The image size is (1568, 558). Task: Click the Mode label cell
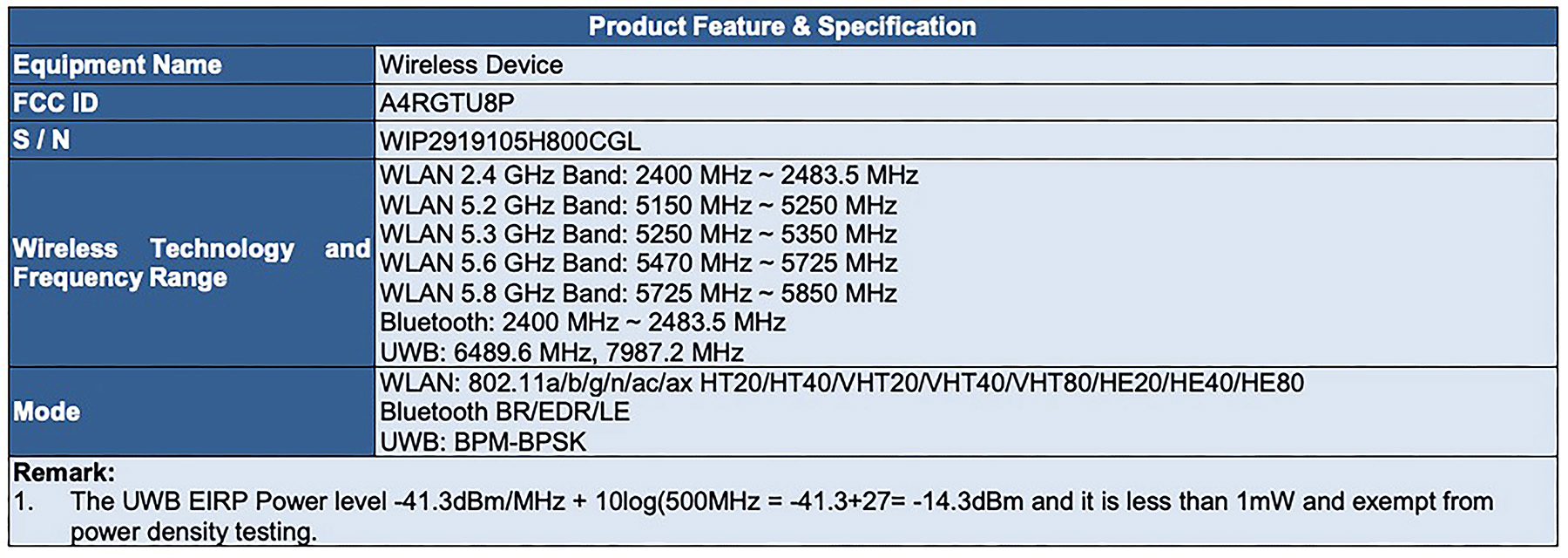(x=47, y=412)
